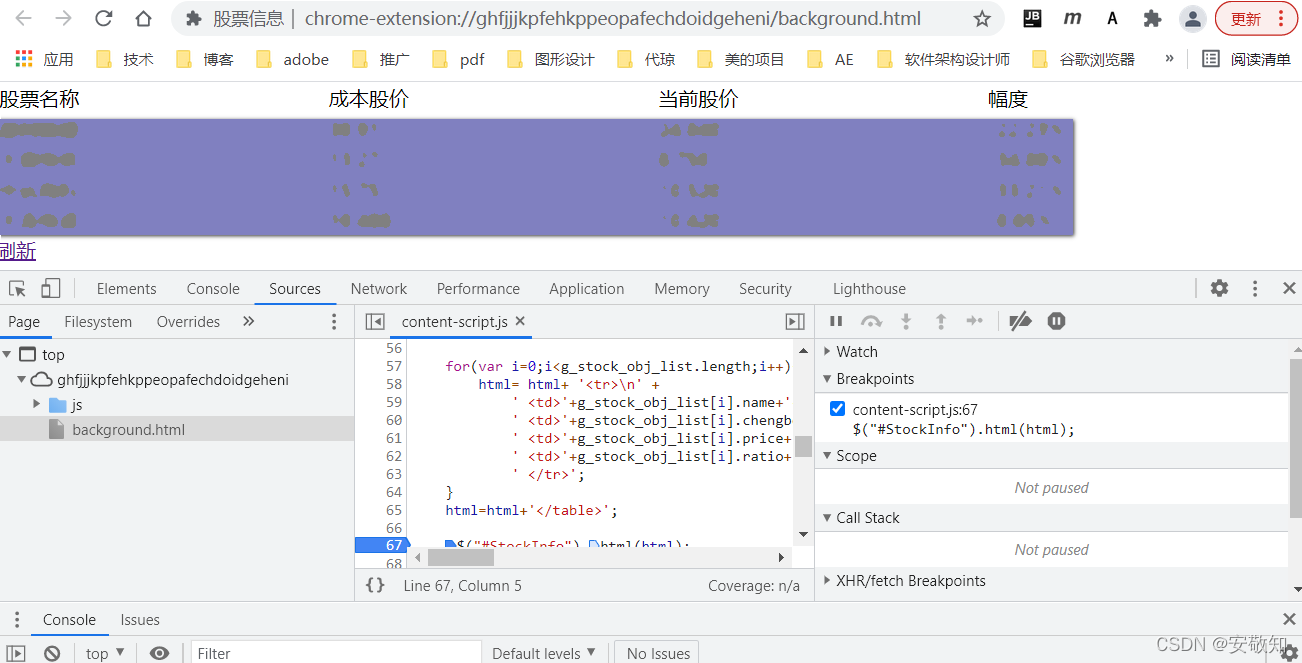Click the step over icon
This screenshot has width=1302, height=663.
pos(872,321)
